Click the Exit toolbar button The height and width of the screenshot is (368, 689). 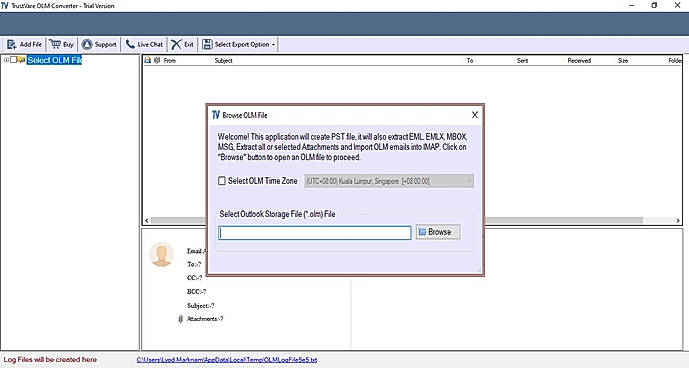183,44
